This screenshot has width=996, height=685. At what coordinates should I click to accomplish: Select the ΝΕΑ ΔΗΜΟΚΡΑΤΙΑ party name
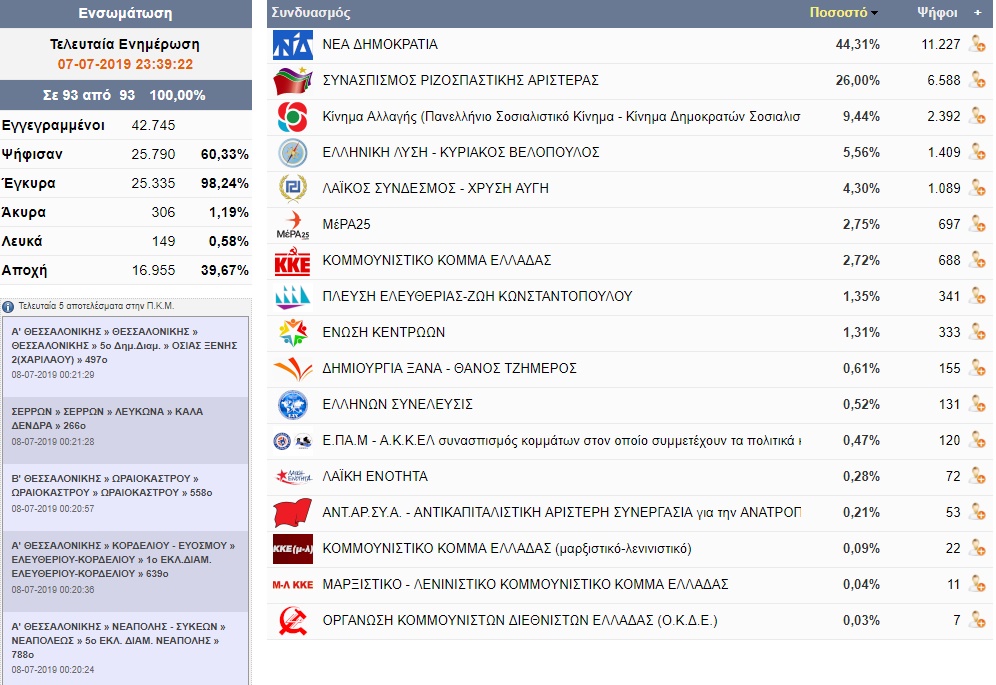point(380,44)
